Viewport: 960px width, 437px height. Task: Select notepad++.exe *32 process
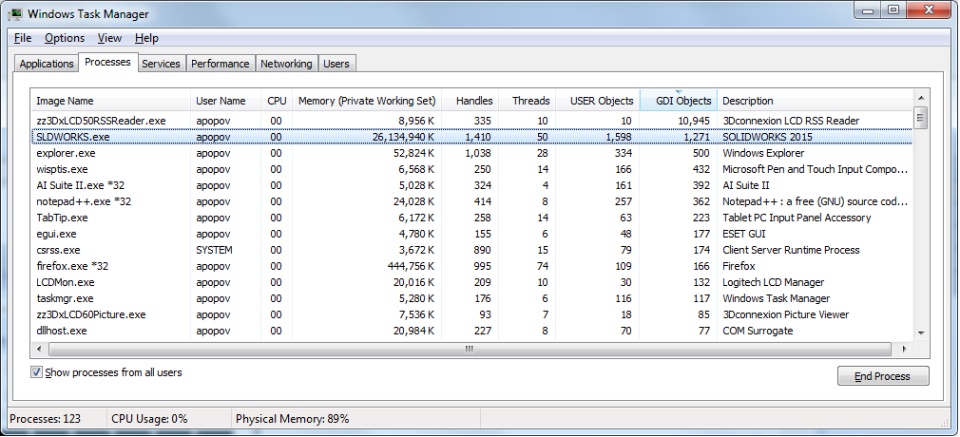471,201
